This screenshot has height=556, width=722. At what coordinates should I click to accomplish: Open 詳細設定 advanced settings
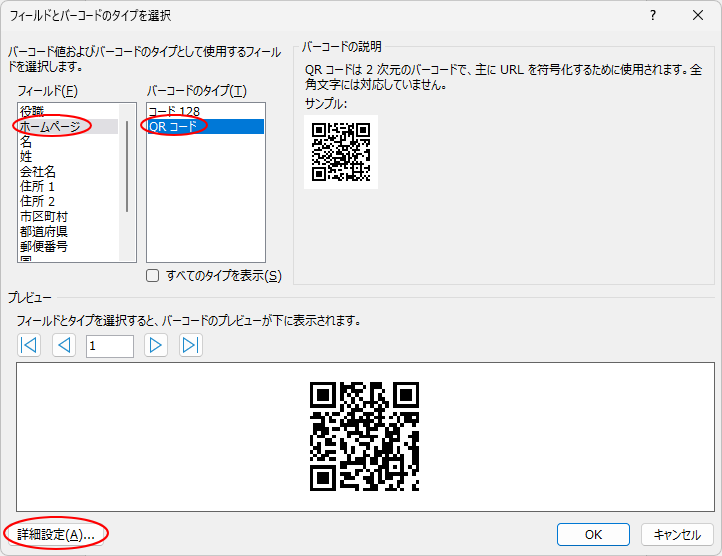[x=56, y=534]
